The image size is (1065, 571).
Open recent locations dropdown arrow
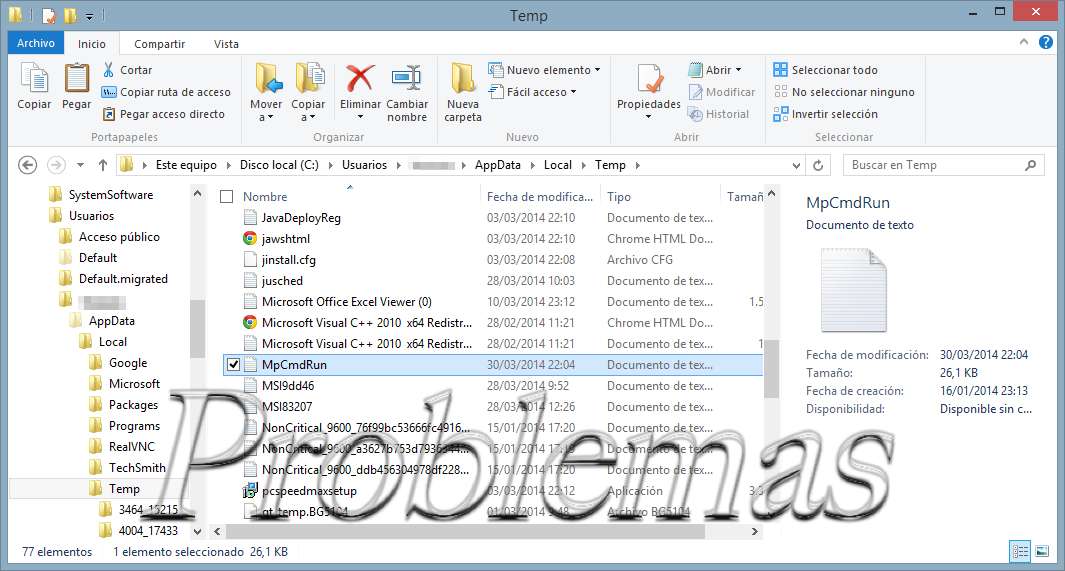click(x=80, y=165)
